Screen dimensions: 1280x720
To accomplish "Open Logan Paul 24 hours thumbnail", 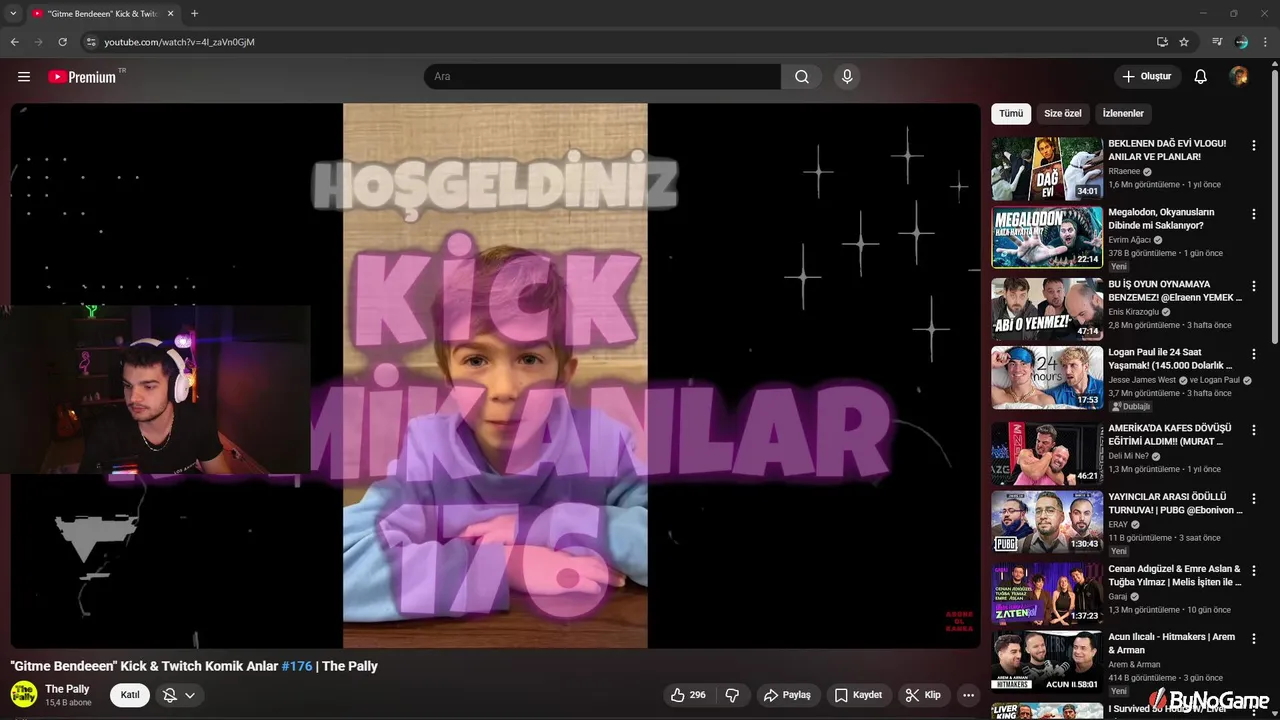I will (1047, 377).
